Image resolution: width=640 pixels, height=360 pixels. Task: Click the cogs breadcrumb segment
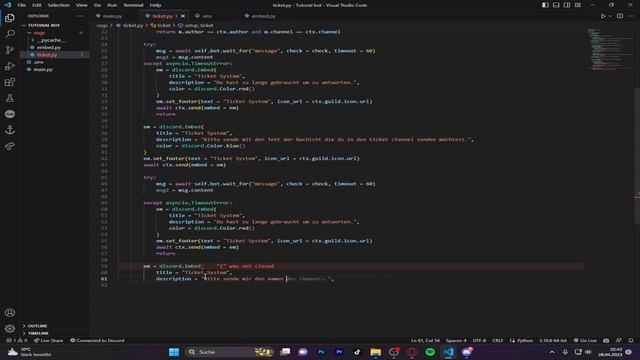[102, 25]
